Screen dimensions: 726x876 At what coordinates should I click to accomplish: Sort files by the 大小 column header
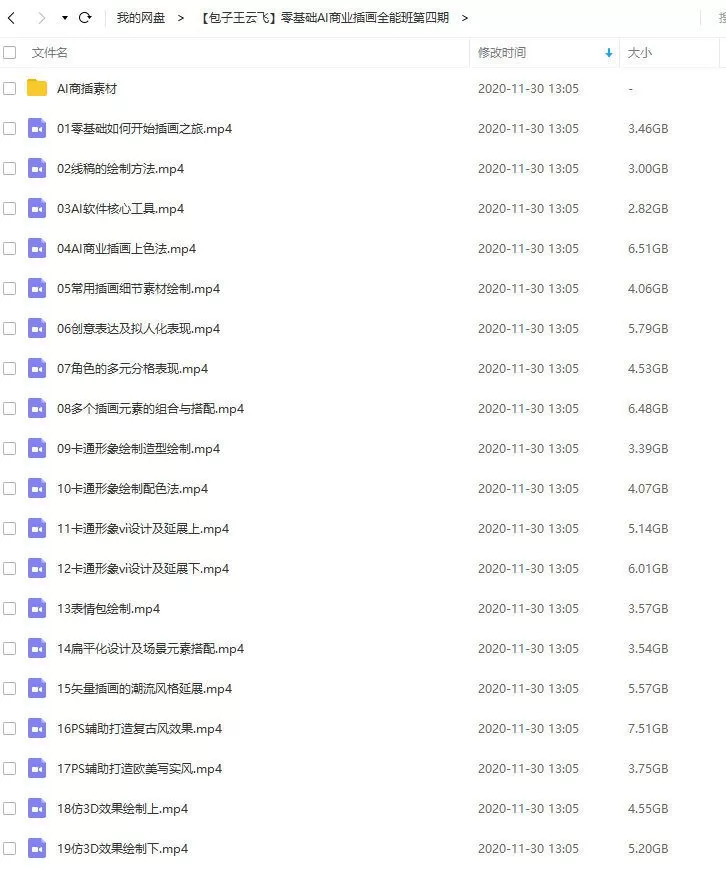(x=639, y=53)
